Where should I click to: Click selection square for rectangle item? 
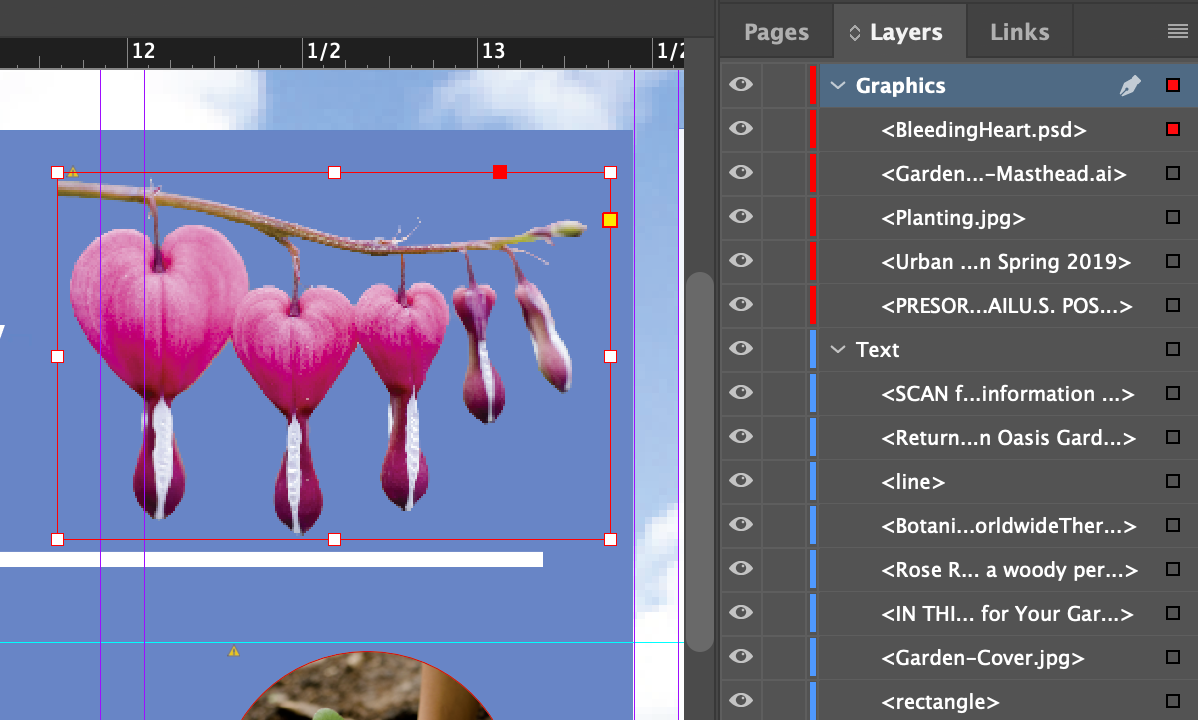tap(1173, 701)
